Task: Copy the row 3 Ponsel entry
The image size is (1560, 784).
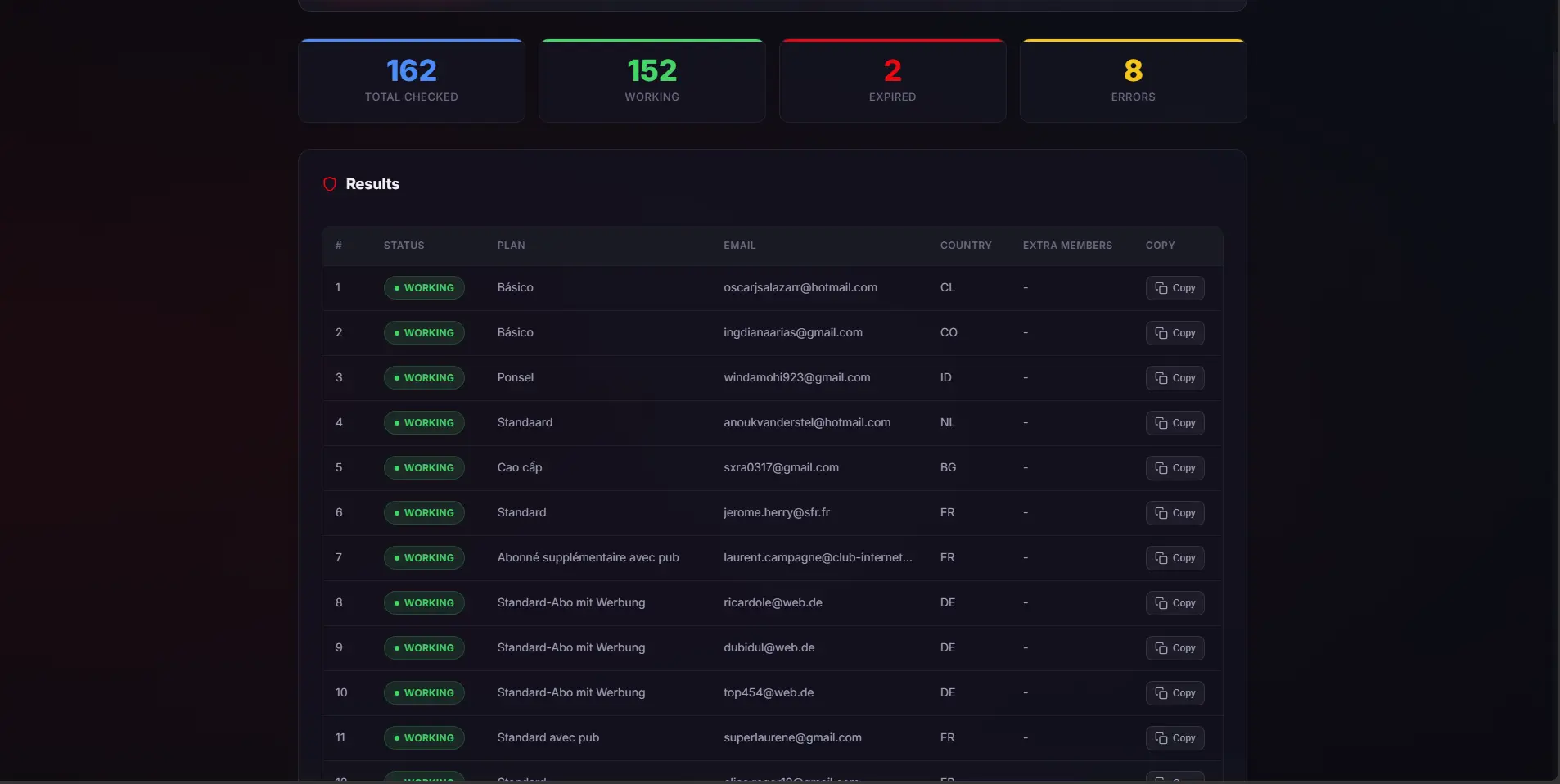Action: 1175,378
